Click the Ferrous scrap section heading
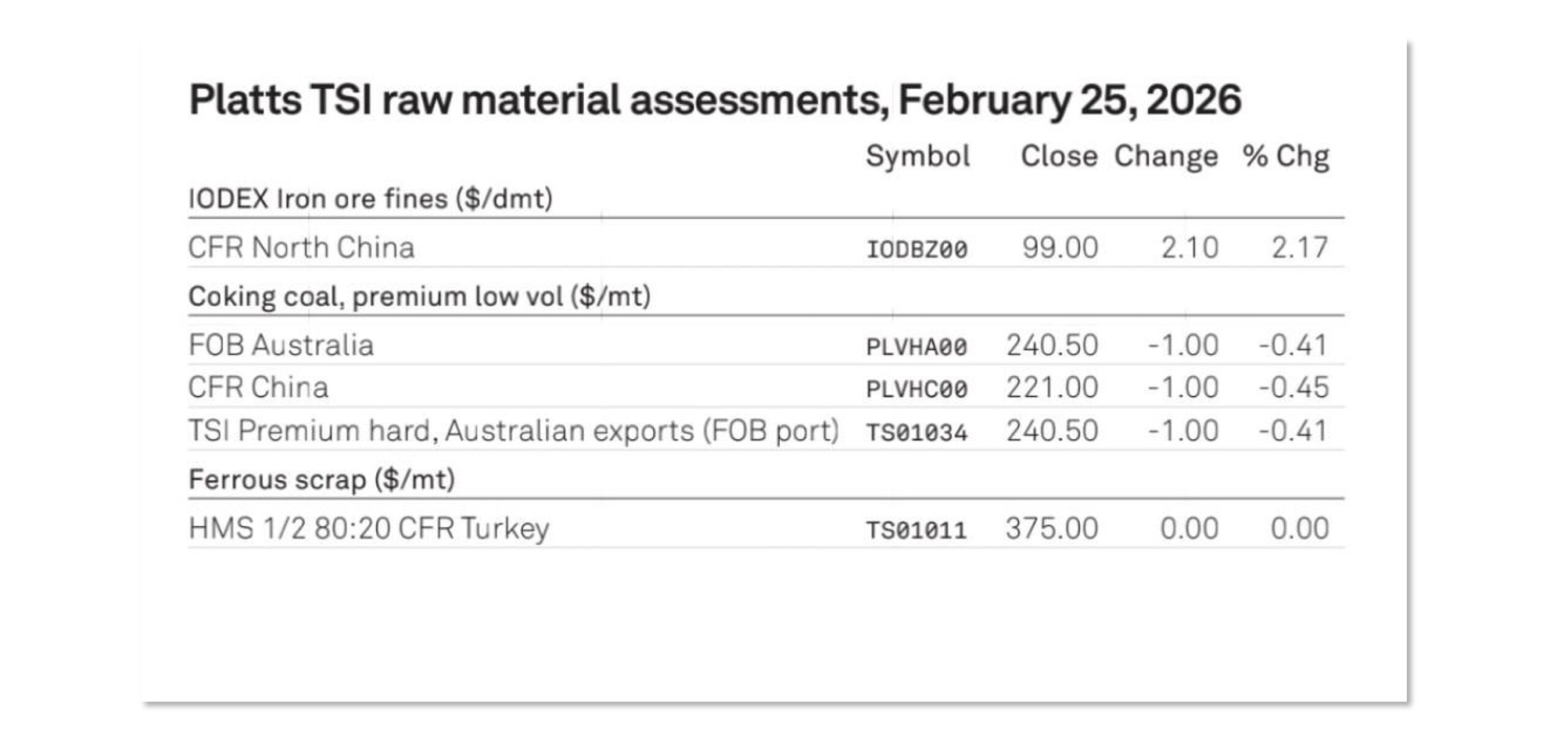This screenshot has width=1568, height=756. (x=322, y=479)
